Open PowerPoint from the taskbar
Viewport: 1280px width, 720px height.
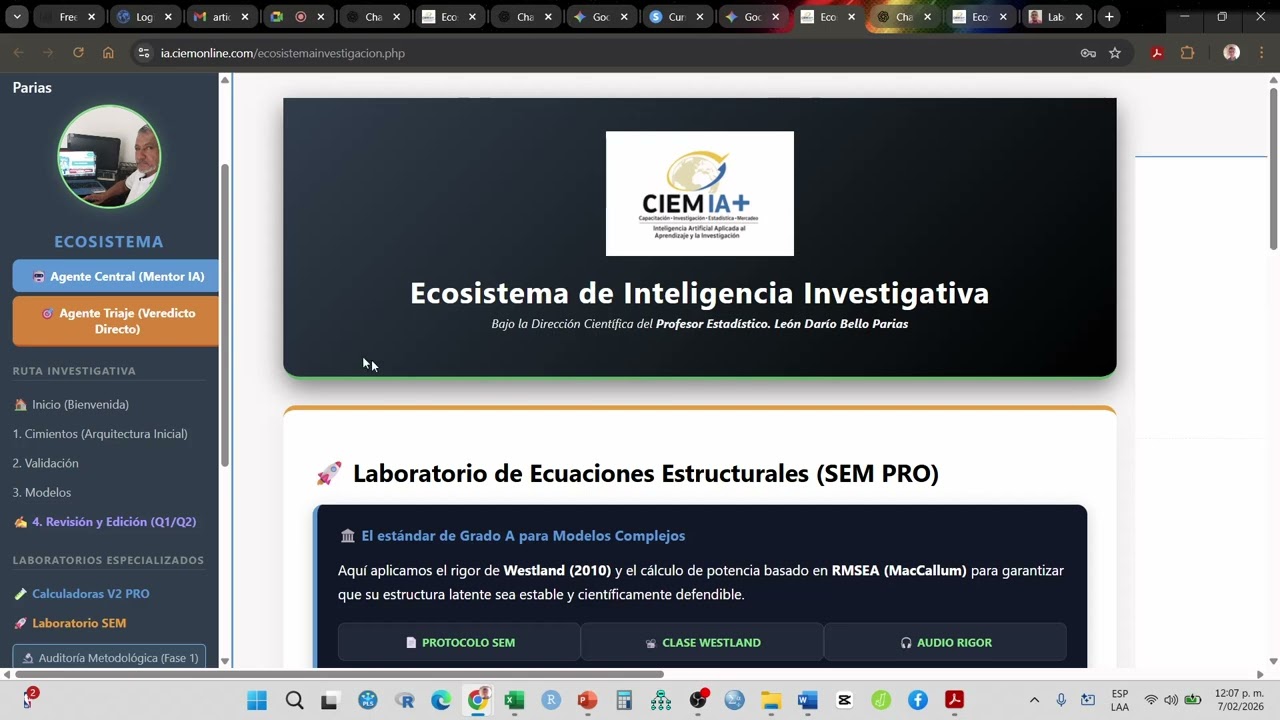point(587,700)
